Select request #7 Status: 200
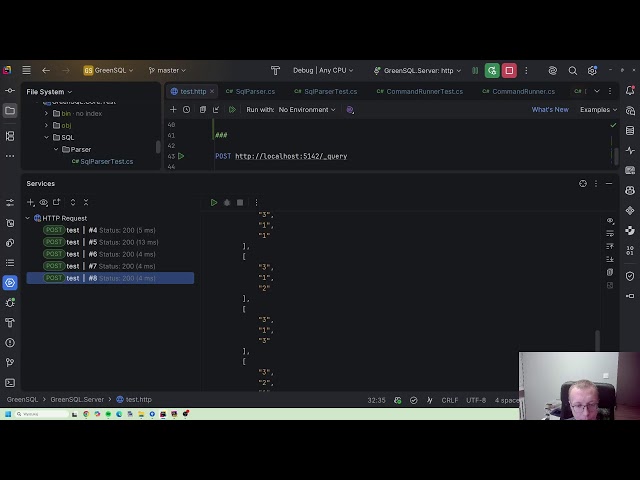The height and width of the screenshot is (480, 640). point(110,266)
